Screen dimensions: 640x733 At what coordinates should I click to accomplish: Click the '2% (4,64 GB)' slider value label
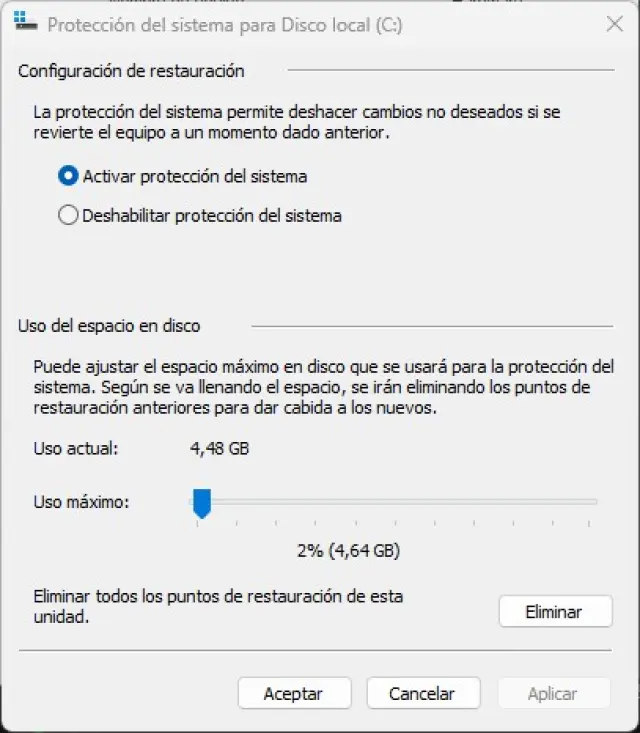point(349,550)
